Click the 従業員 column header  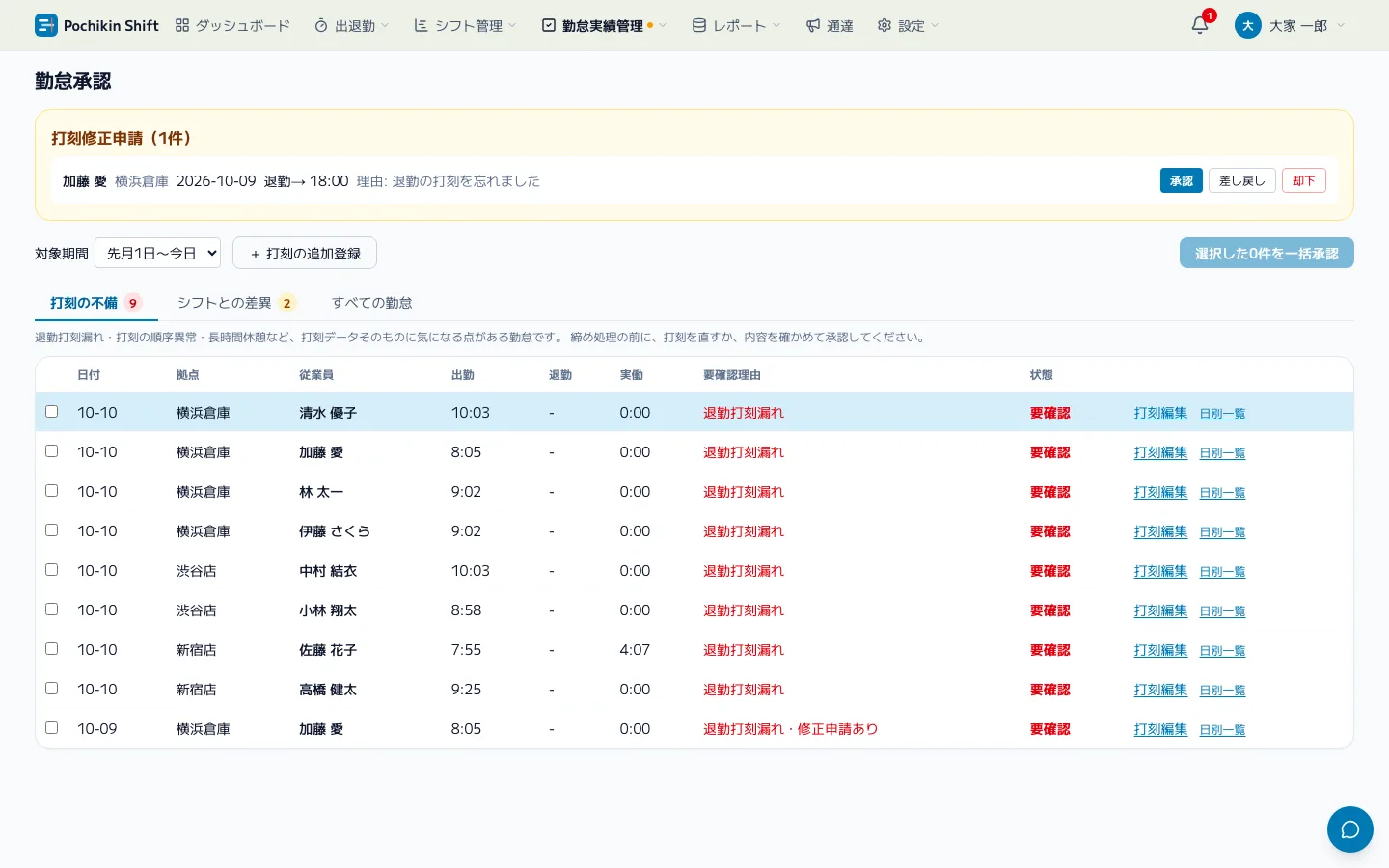tap(316, 375)
